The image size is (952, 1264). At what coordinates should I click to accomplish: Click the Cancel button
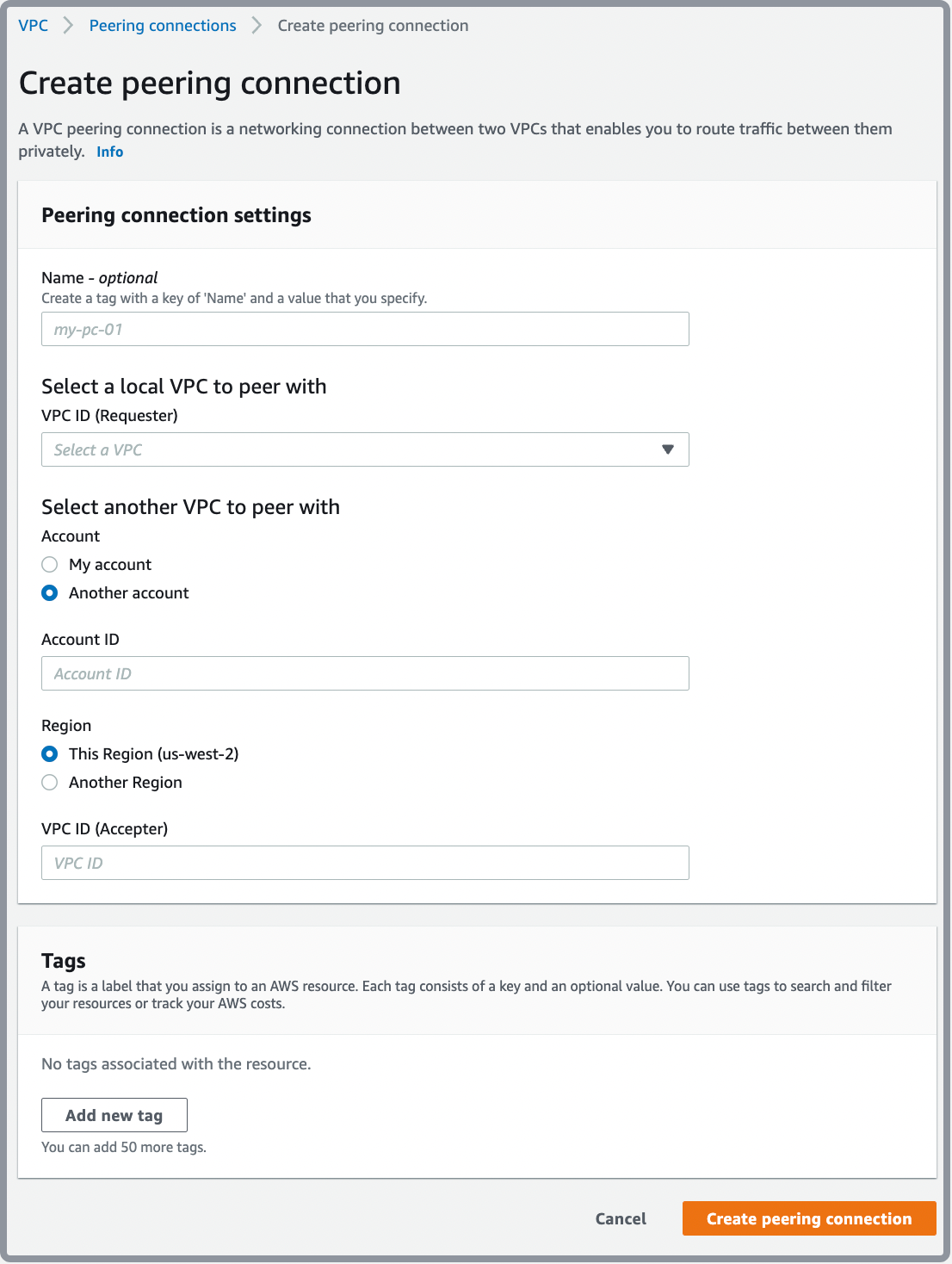click(621, 1218)
